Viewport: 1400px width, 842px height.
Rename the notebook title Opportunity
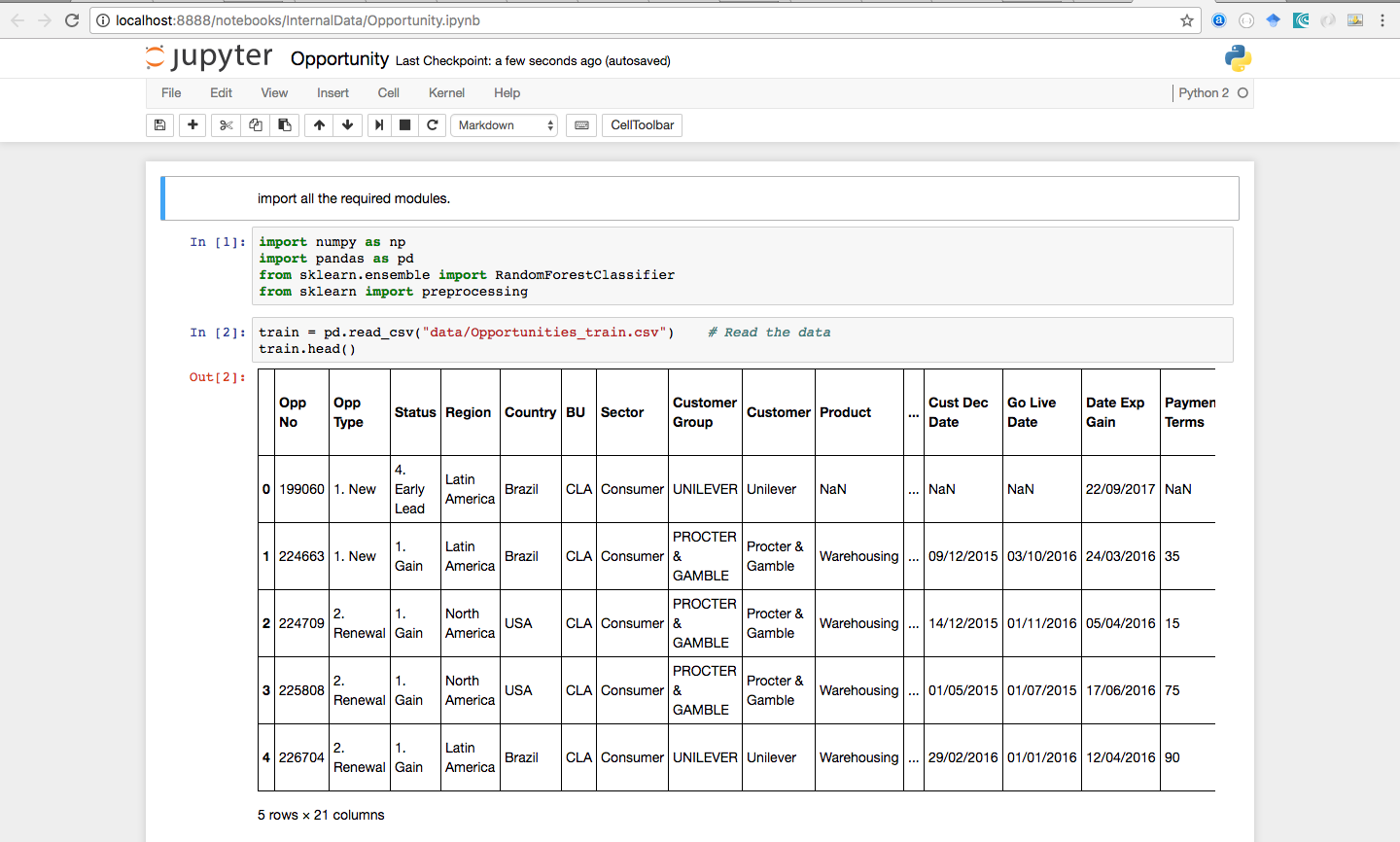point(339,59)
